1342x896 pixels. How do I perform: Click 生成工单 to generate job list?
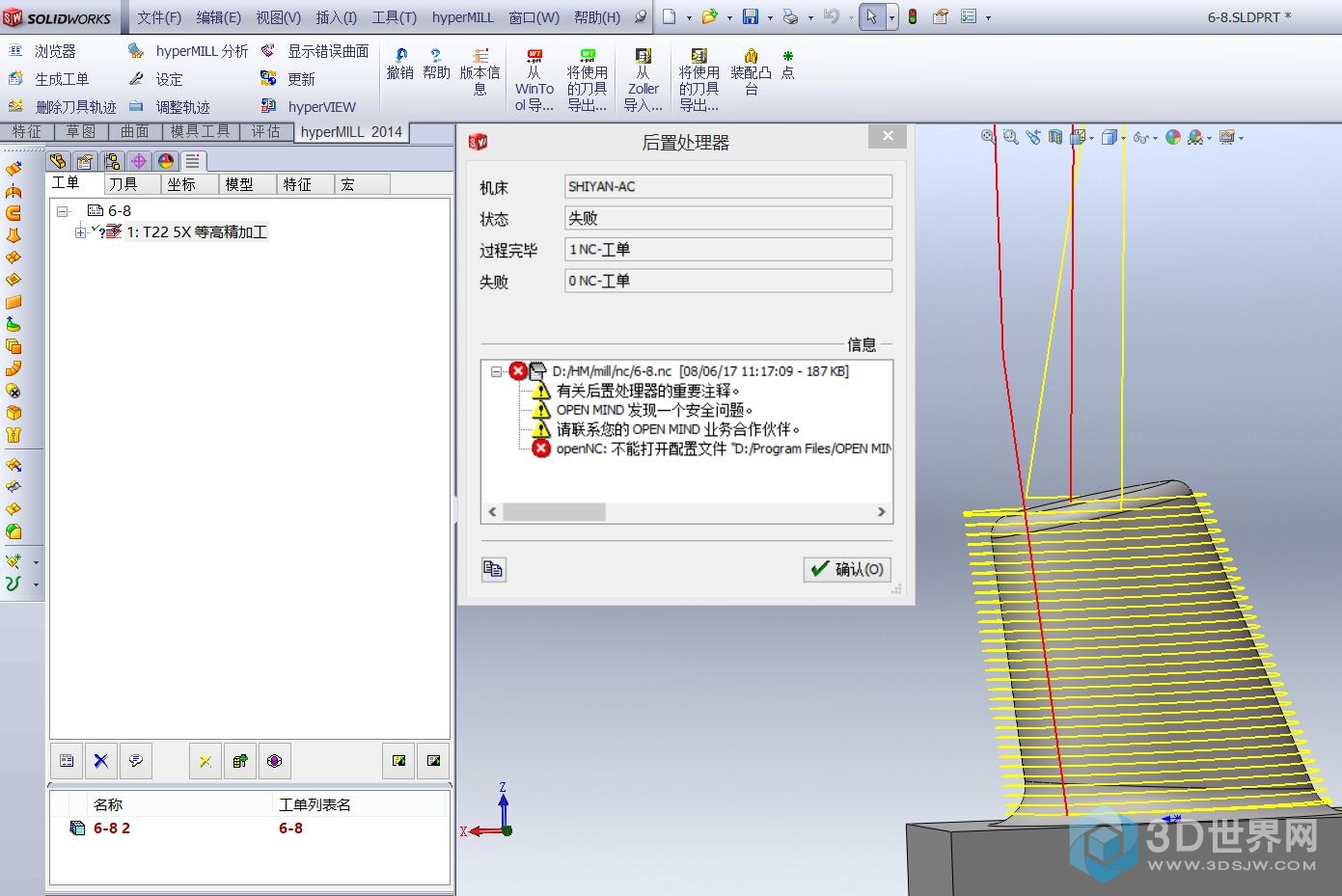coord(48,79)
